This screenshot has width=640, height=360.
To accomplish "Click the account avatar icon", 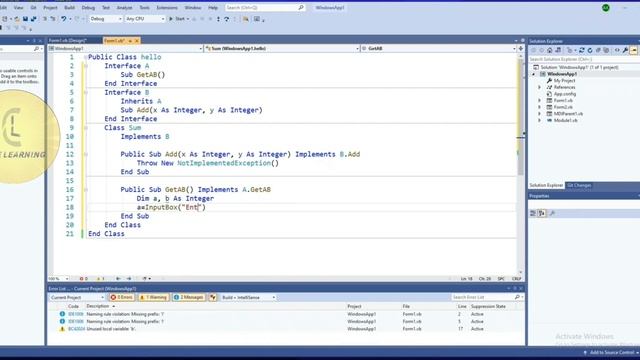I will (x=606, y=8).
